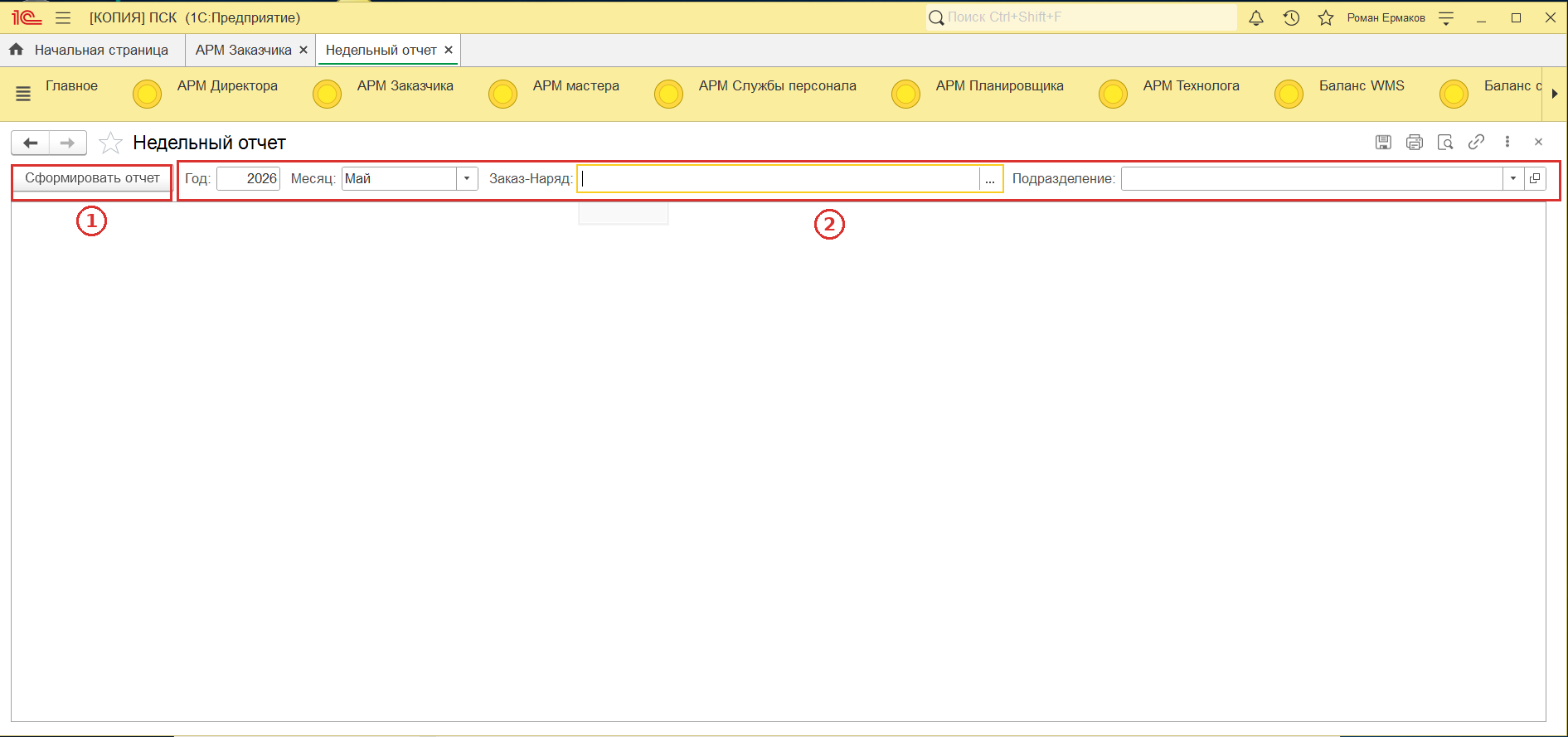Open the history clock icon
This screenshot has width=1568, height=737.
pyautogui.click(x=1291, y=17)
